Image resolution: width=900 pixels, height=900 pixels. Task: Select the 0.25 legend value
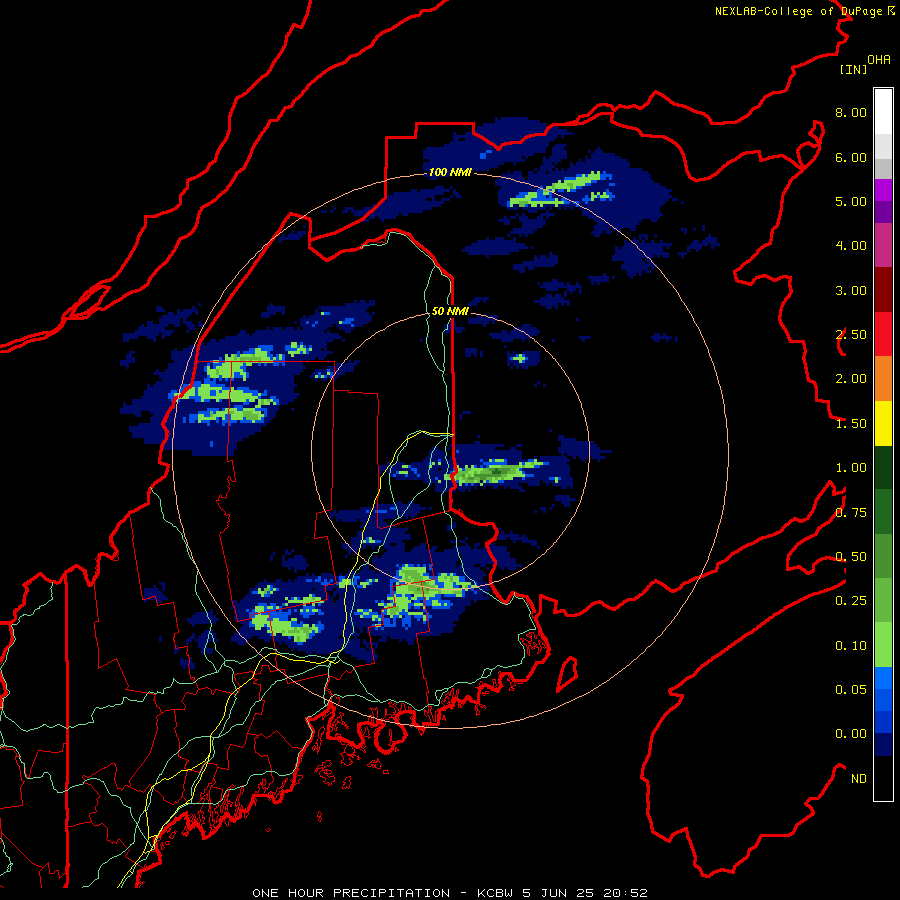[851, 601]
